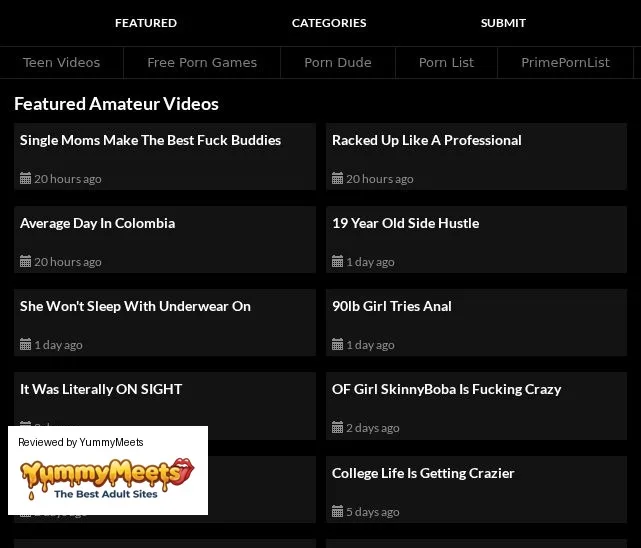The image size is (641, 548).
Task: Click the 'Featured Amateur Videos' heading
Action: pos(117,104)
